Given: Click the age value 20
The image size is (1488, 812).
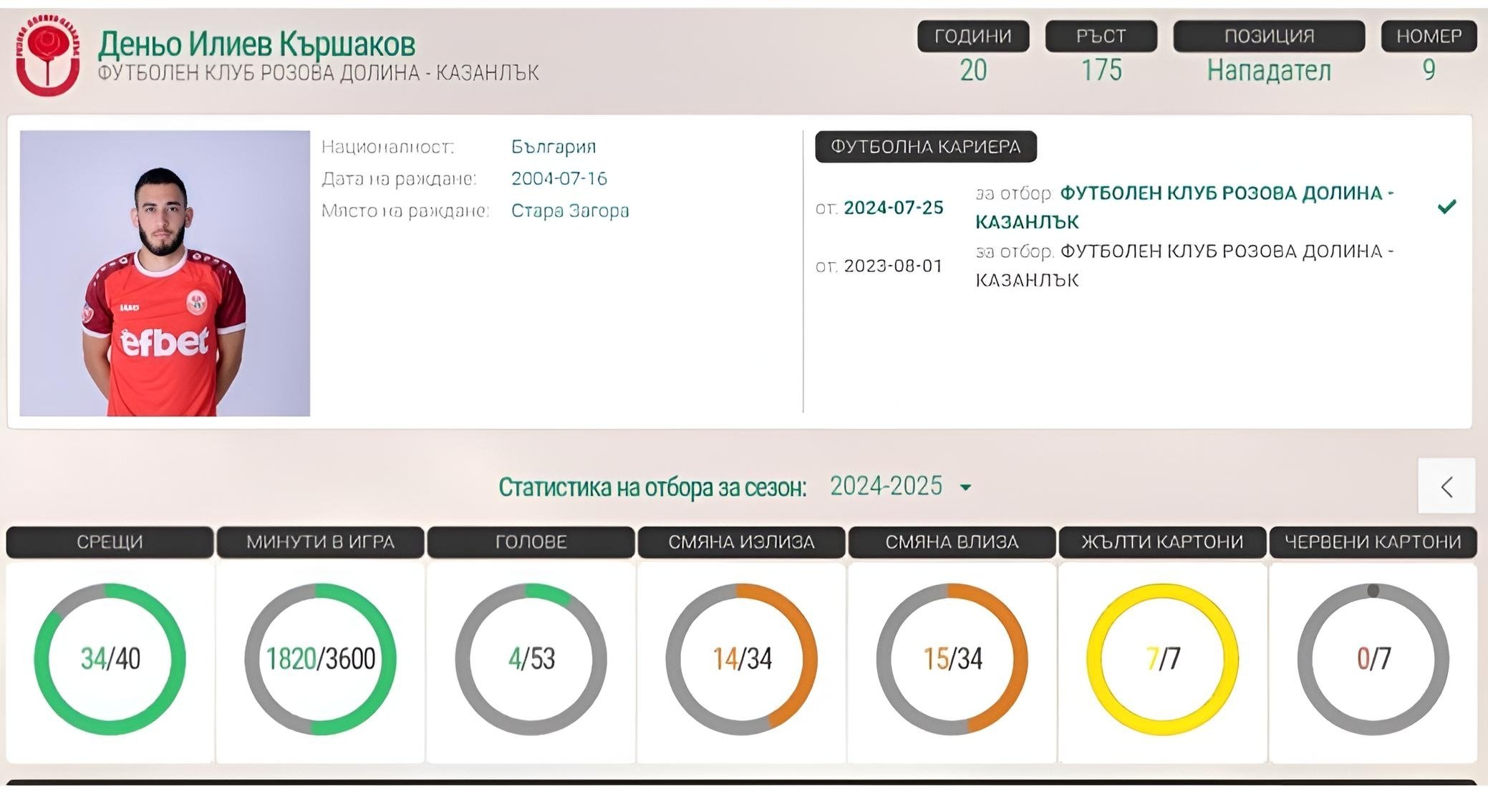Looking at the screenshot, I should [973, 70].
